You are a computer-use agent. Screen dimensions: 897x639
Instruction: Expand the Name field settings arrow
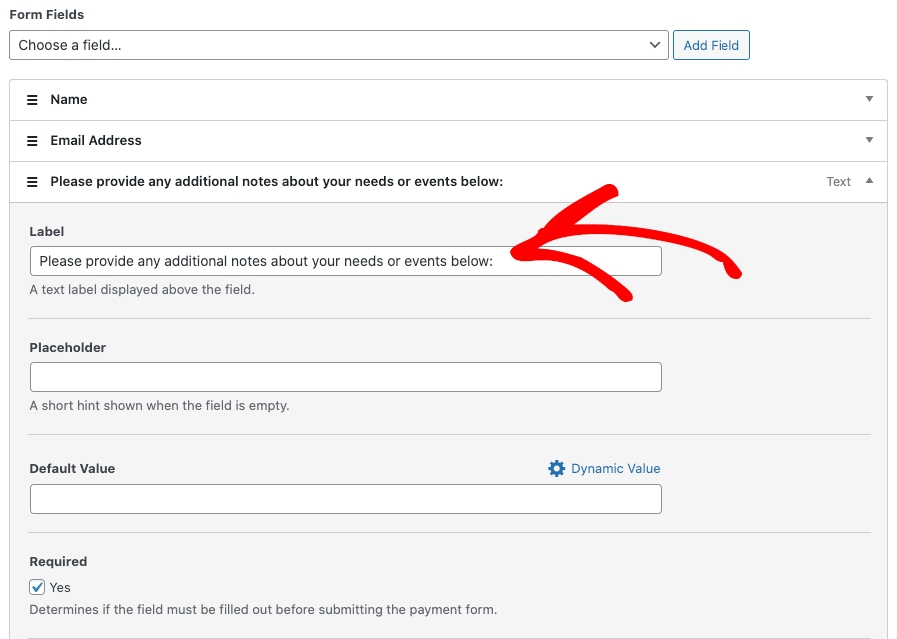point(869,99)
